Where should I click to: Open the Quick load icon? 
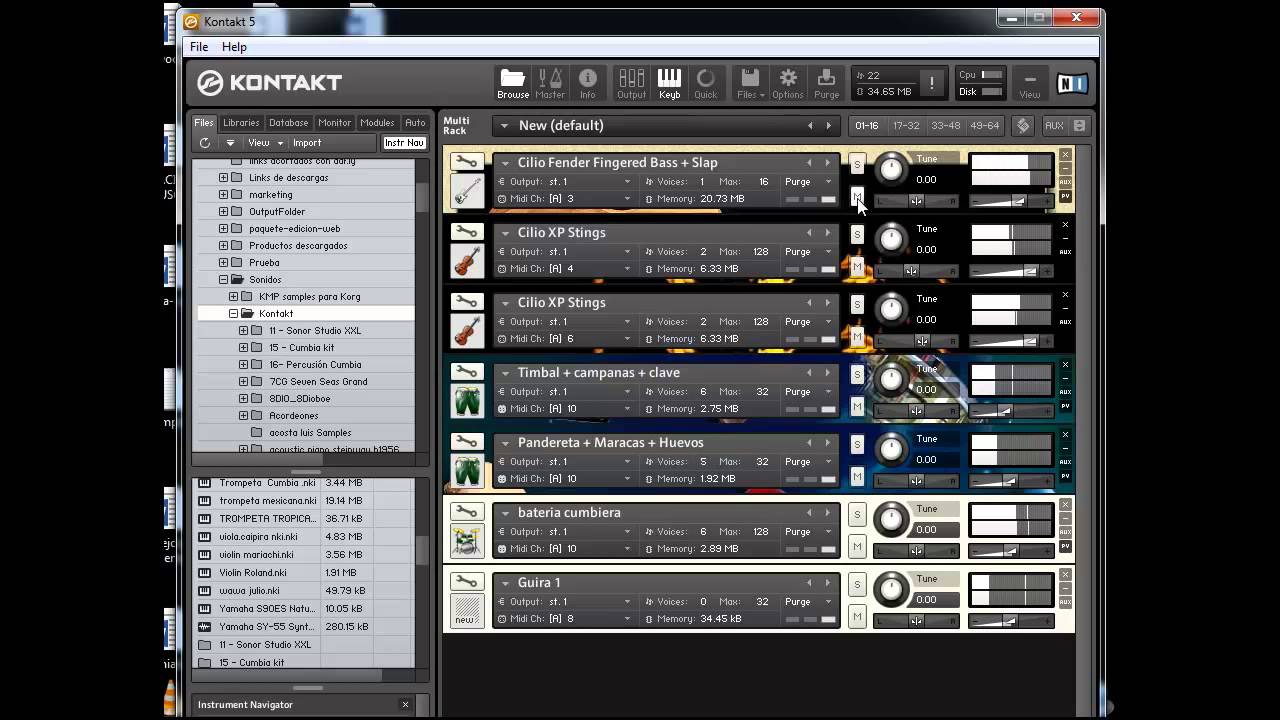(x=706, y=84)
